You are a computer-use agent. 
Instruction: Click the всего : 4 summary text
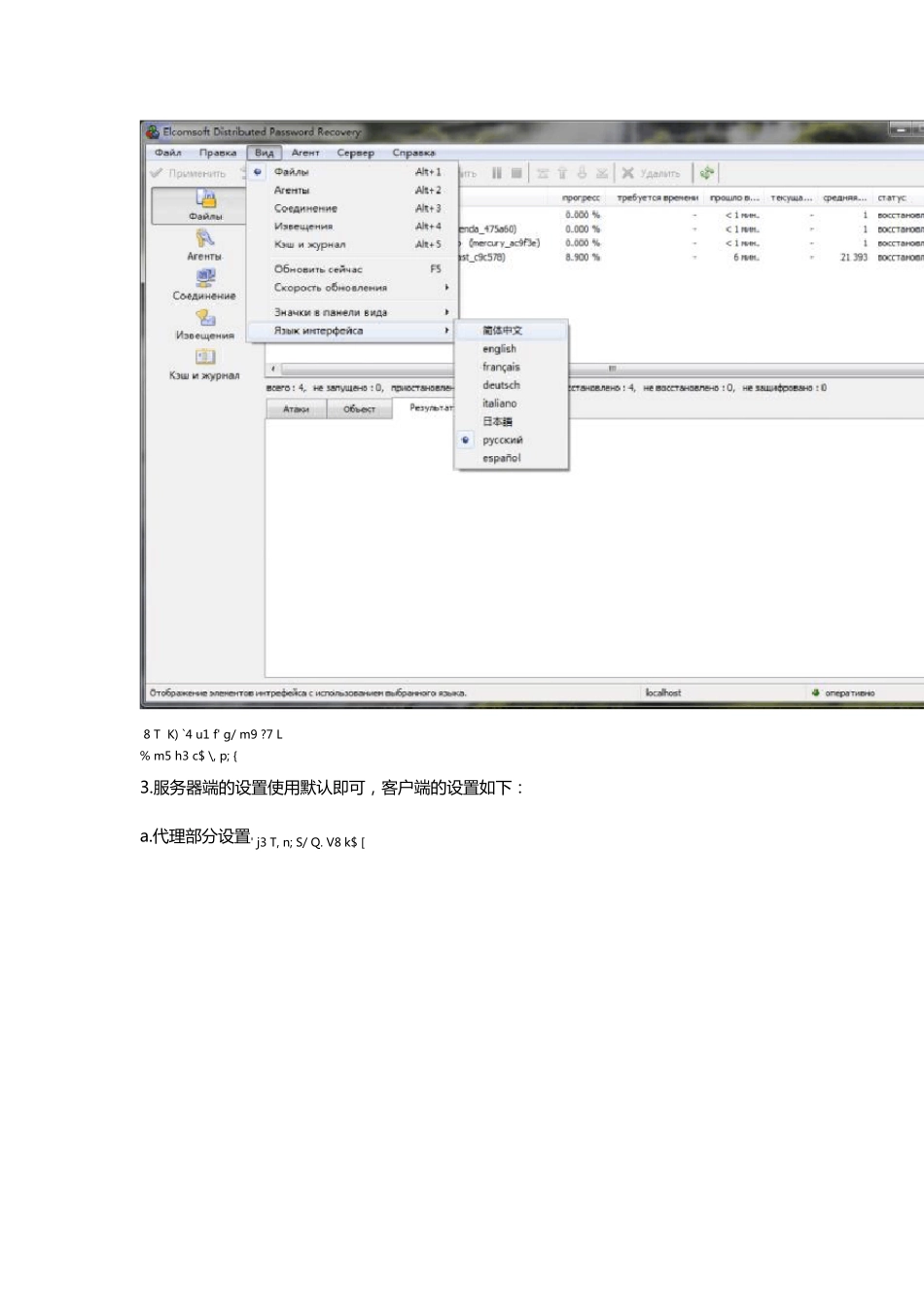286,388
